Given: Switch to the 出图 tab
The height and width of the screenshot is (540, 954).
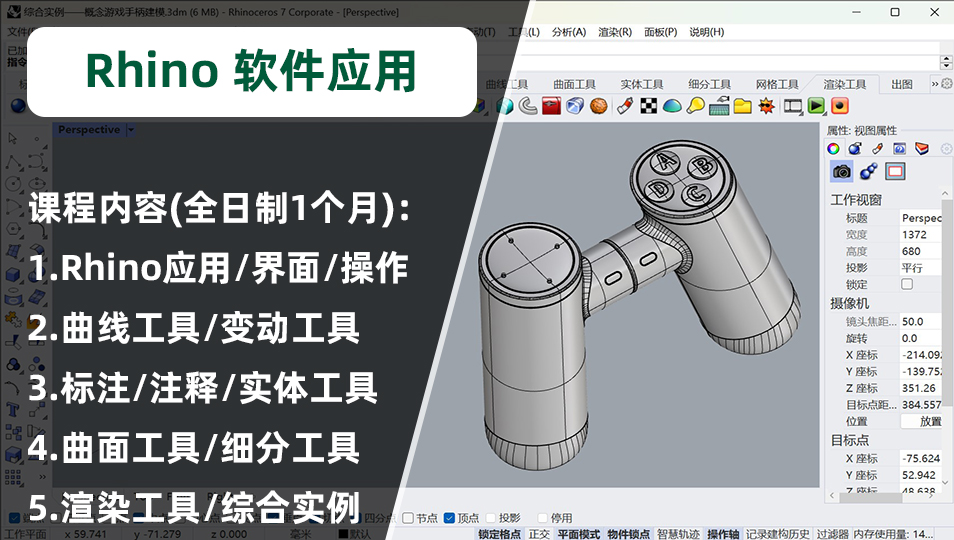Looking at the screenshot, I should tap(902, 84).
